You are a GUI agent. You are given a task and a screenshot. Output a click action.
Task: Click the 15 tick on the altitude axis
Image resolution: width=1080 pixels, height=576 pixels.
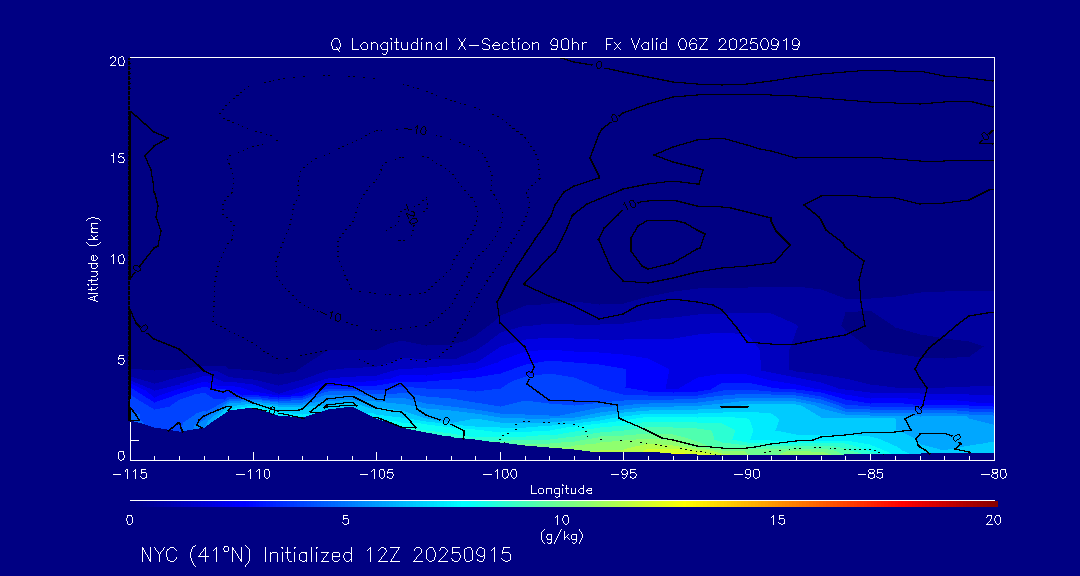click(x=116, y=158)
